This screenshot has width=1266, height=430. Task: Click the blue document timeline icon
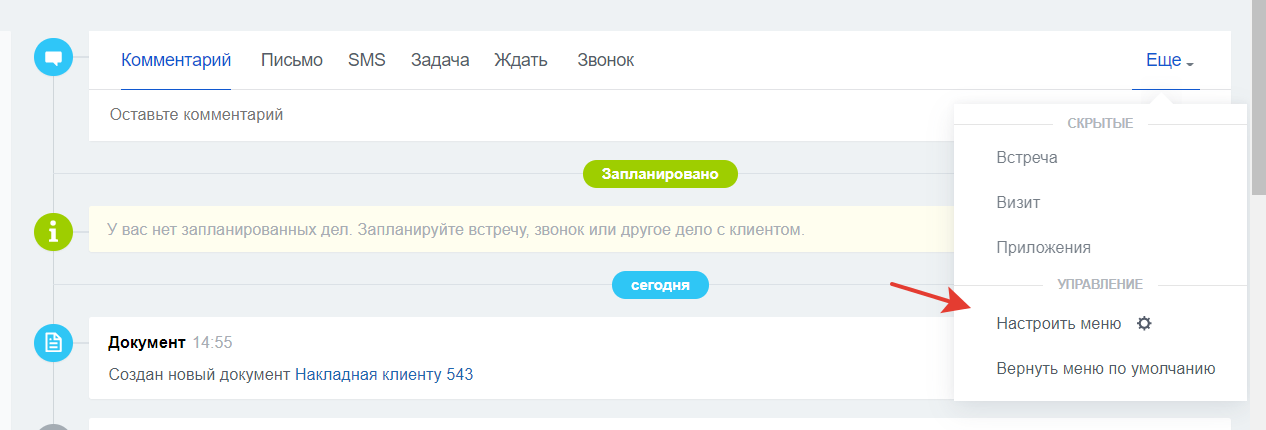54,343
